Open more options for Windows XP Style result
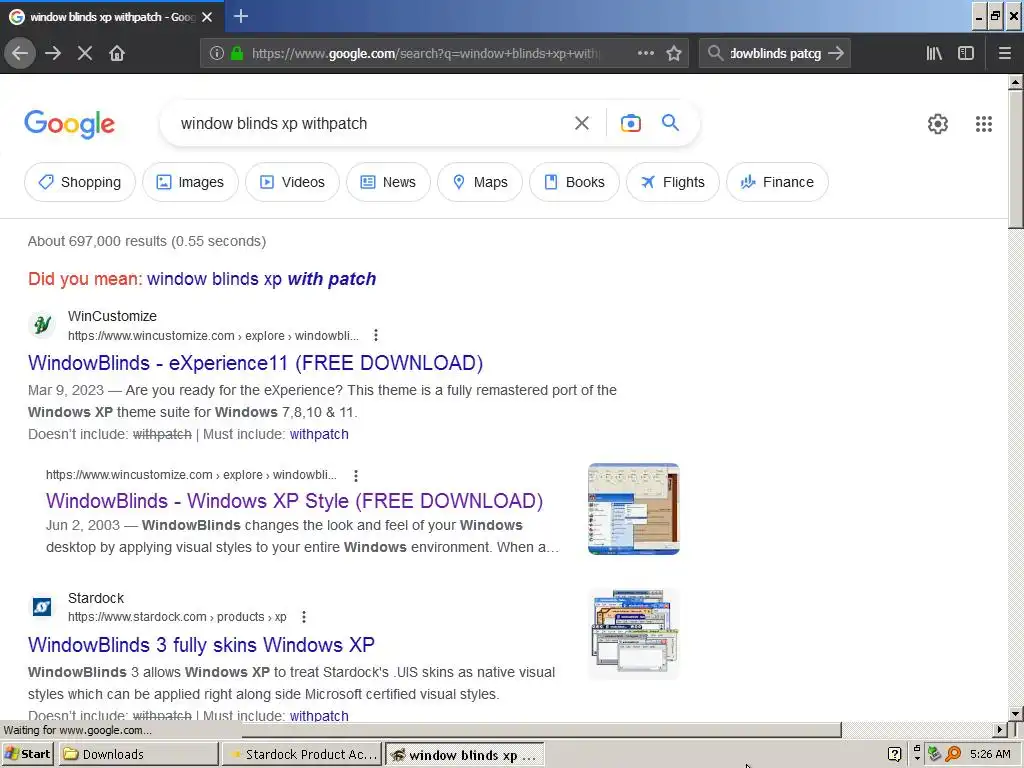 click(x=356, y=475)
